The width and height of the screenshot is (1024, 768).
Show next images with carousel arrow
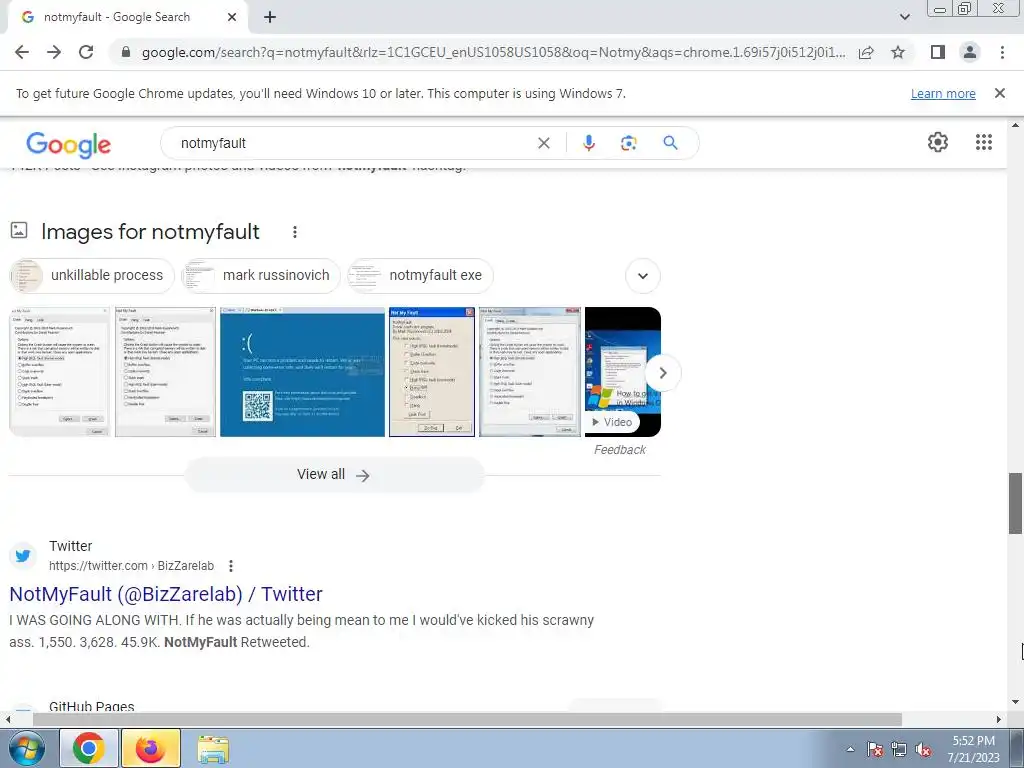662,373
